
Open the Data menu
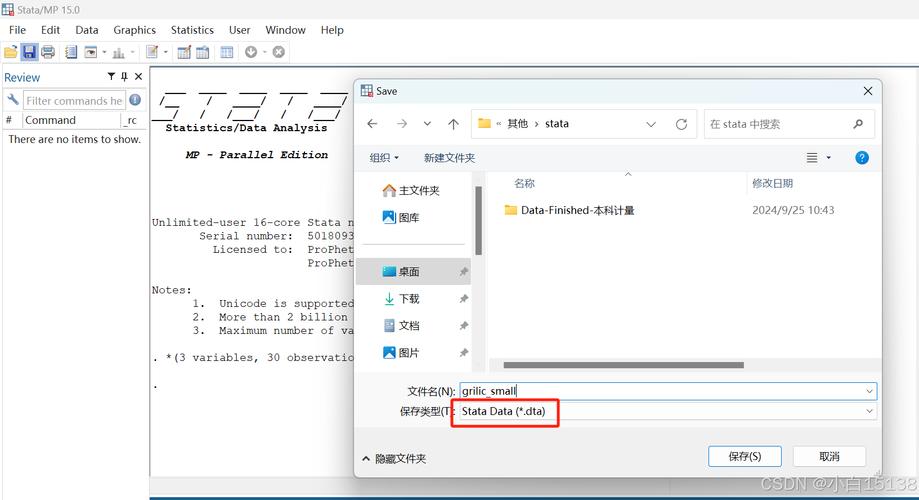tap(87, 30)
